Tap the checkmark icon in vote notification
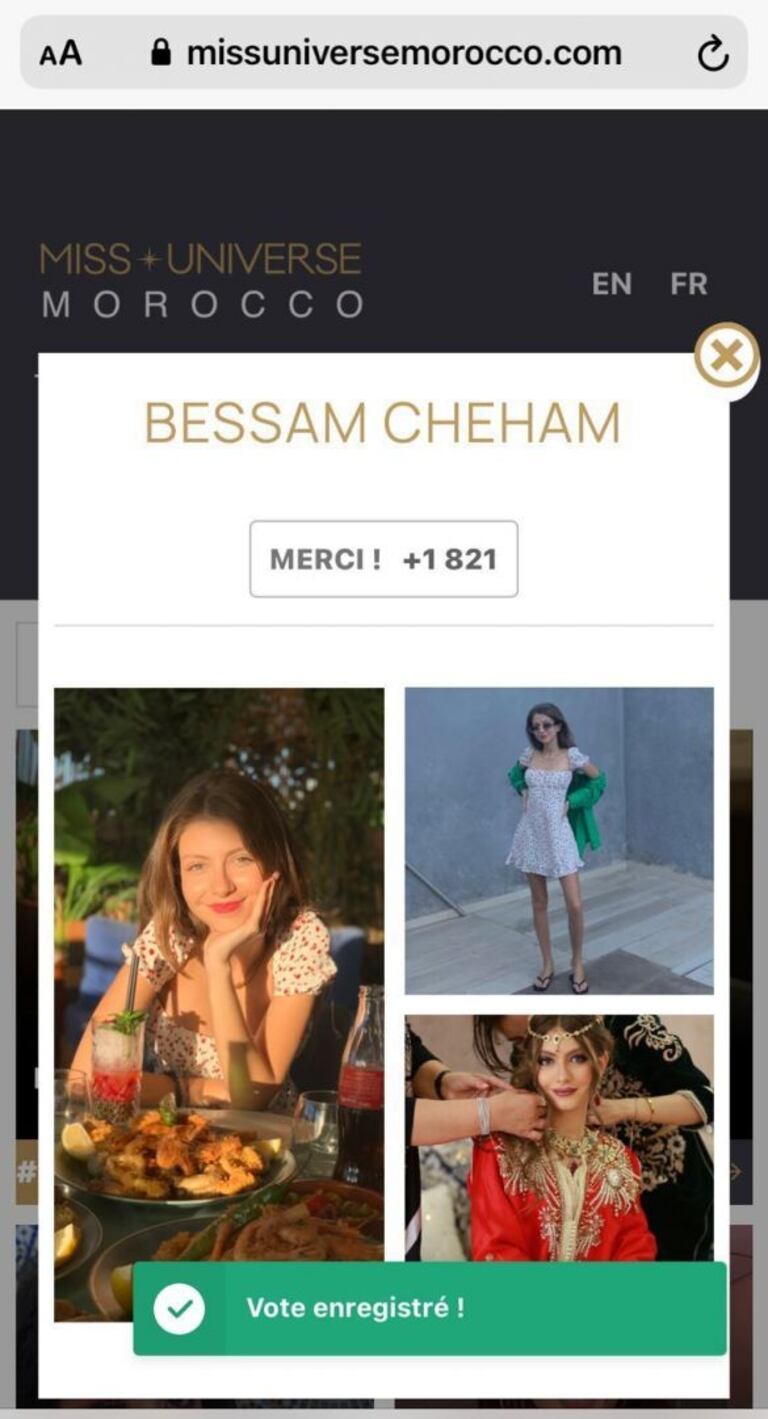768x1419 pixels. pos(180,1308)
